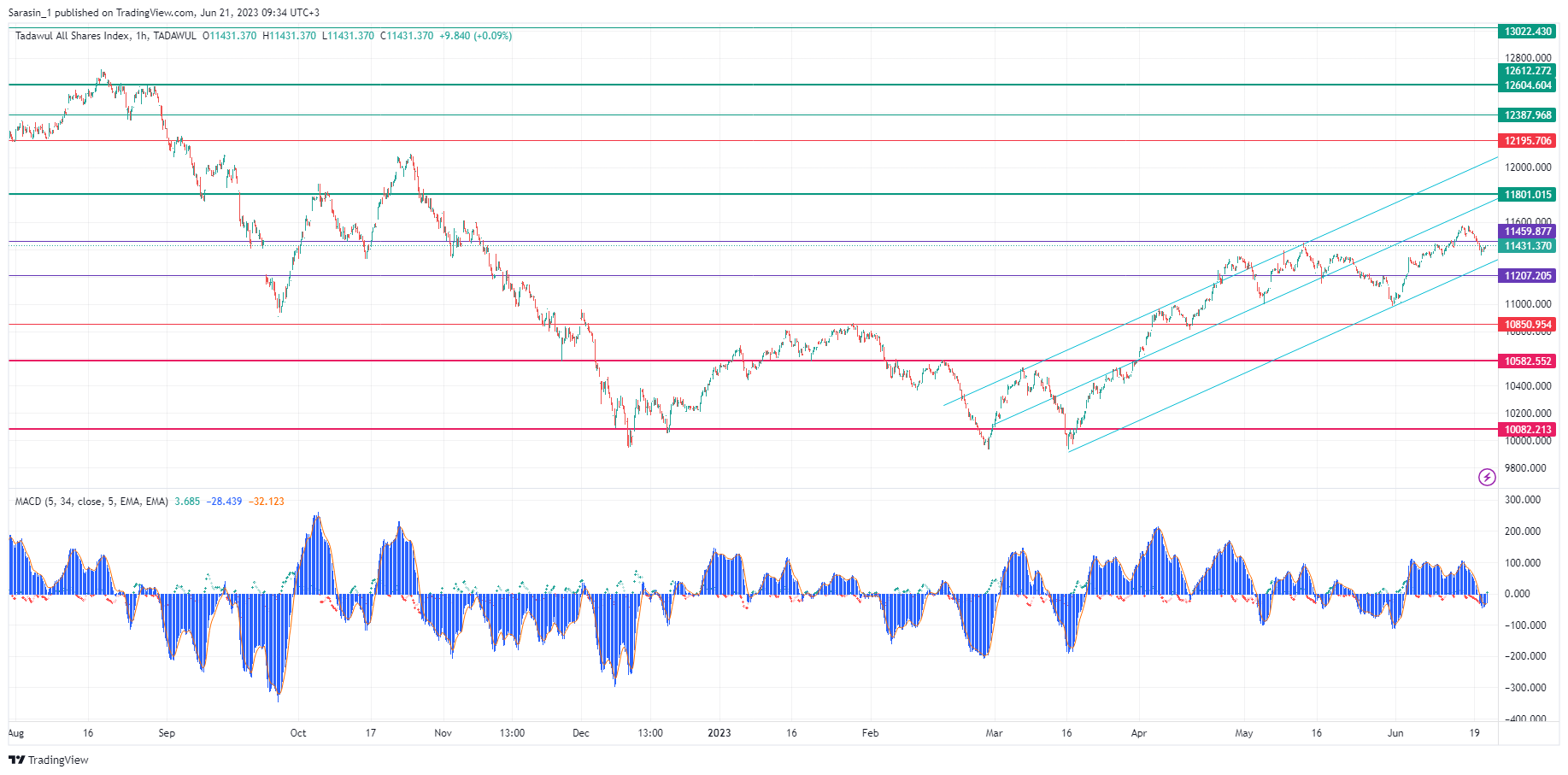Image resolution: width=1568 pixels, height=775 pixels.
Task: Select the 13022.430 price level label
Action: tap(1528, 32)
